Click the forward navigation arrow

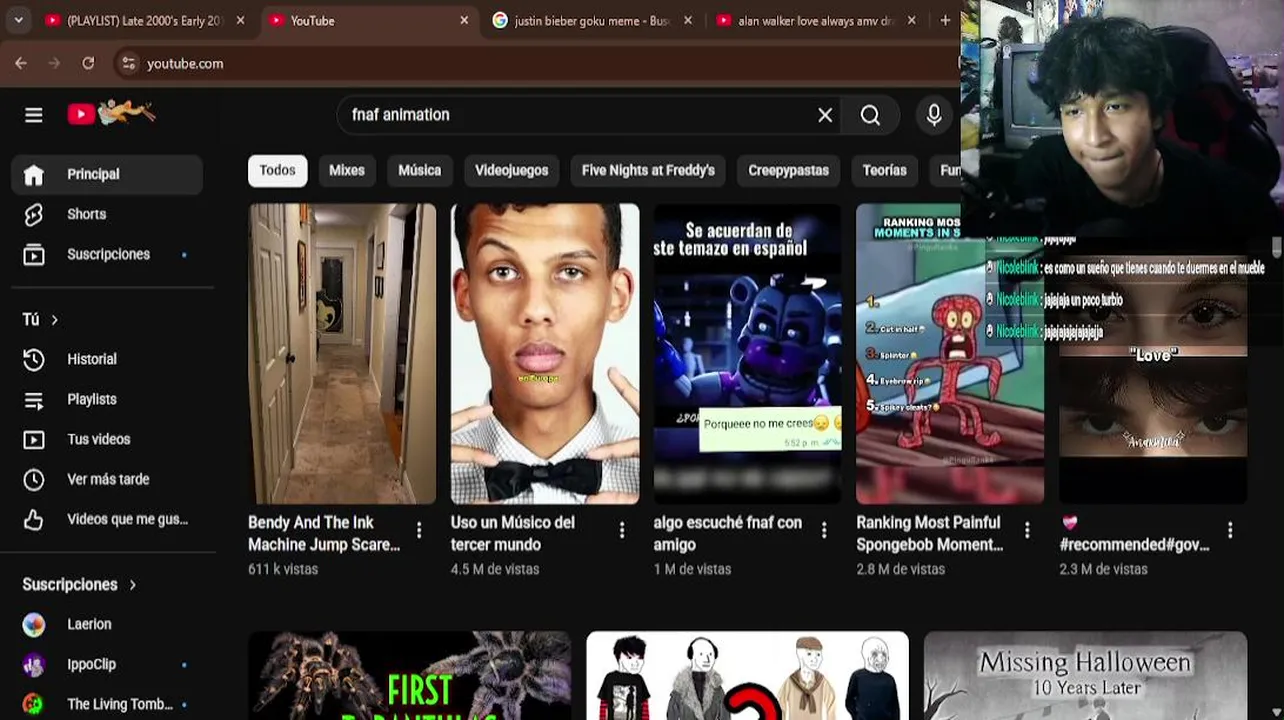(54, 63)
